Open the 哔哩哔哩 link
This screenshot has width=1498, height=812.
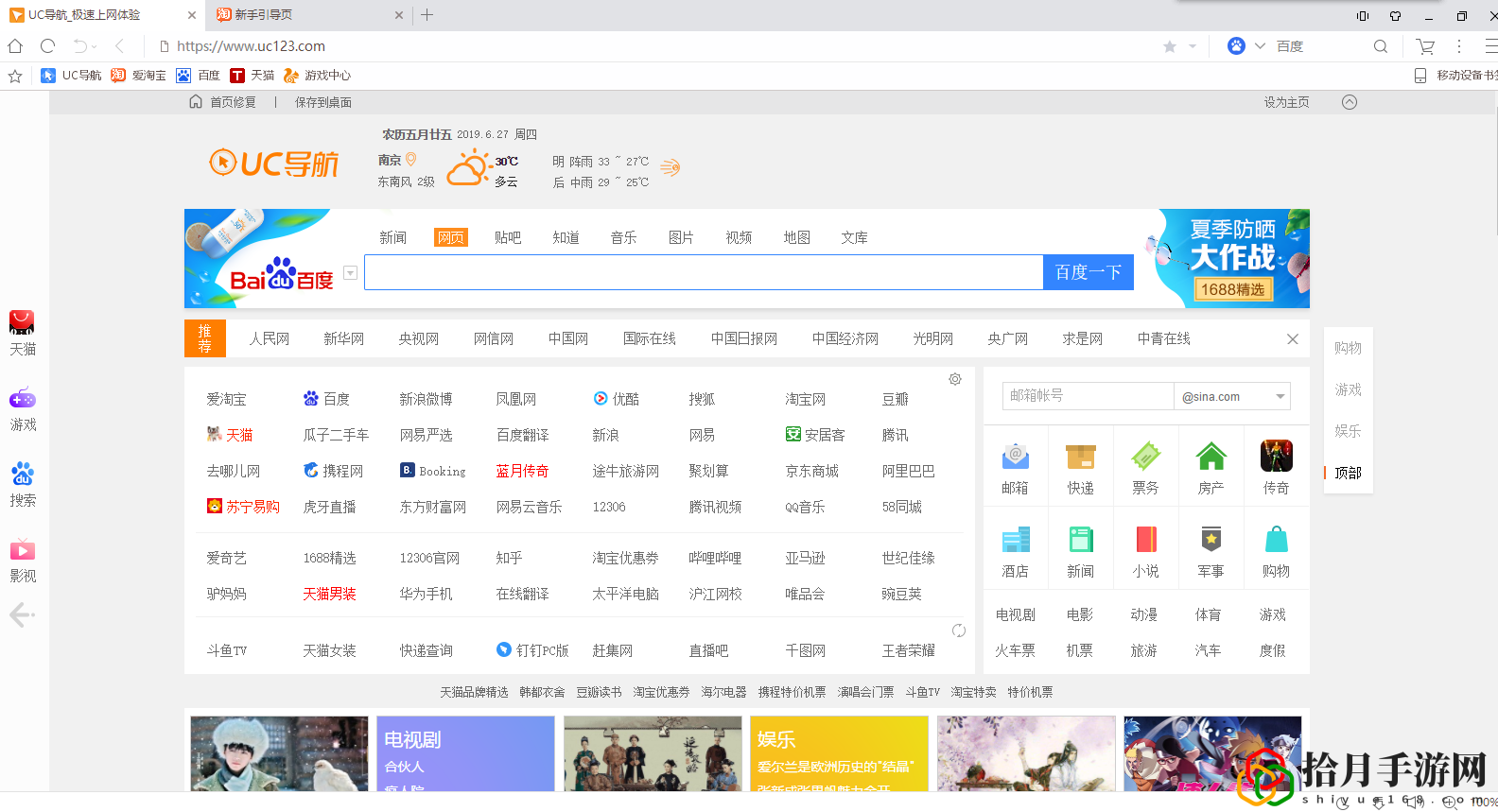coord(715,558)
